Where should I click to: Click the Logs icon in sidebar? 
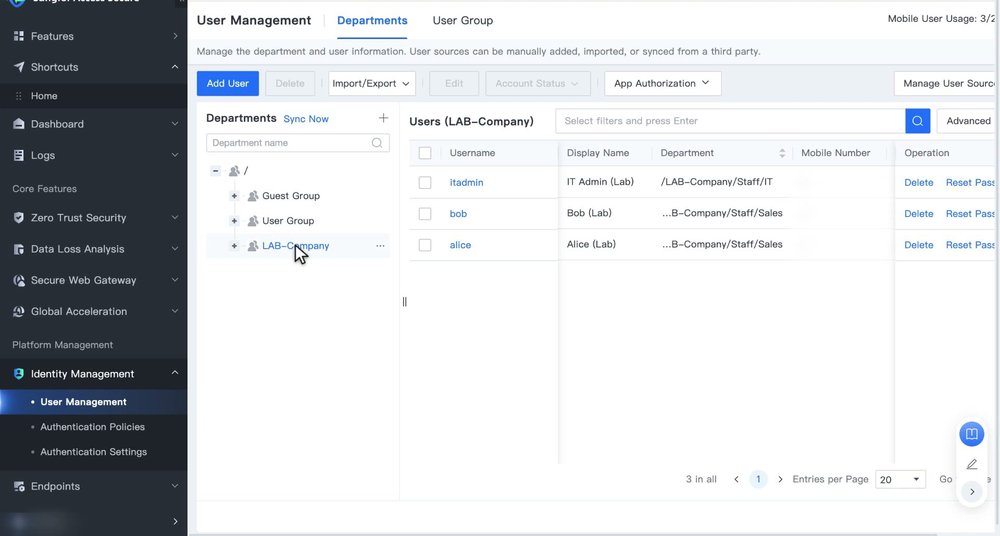(x=18, y=155)
